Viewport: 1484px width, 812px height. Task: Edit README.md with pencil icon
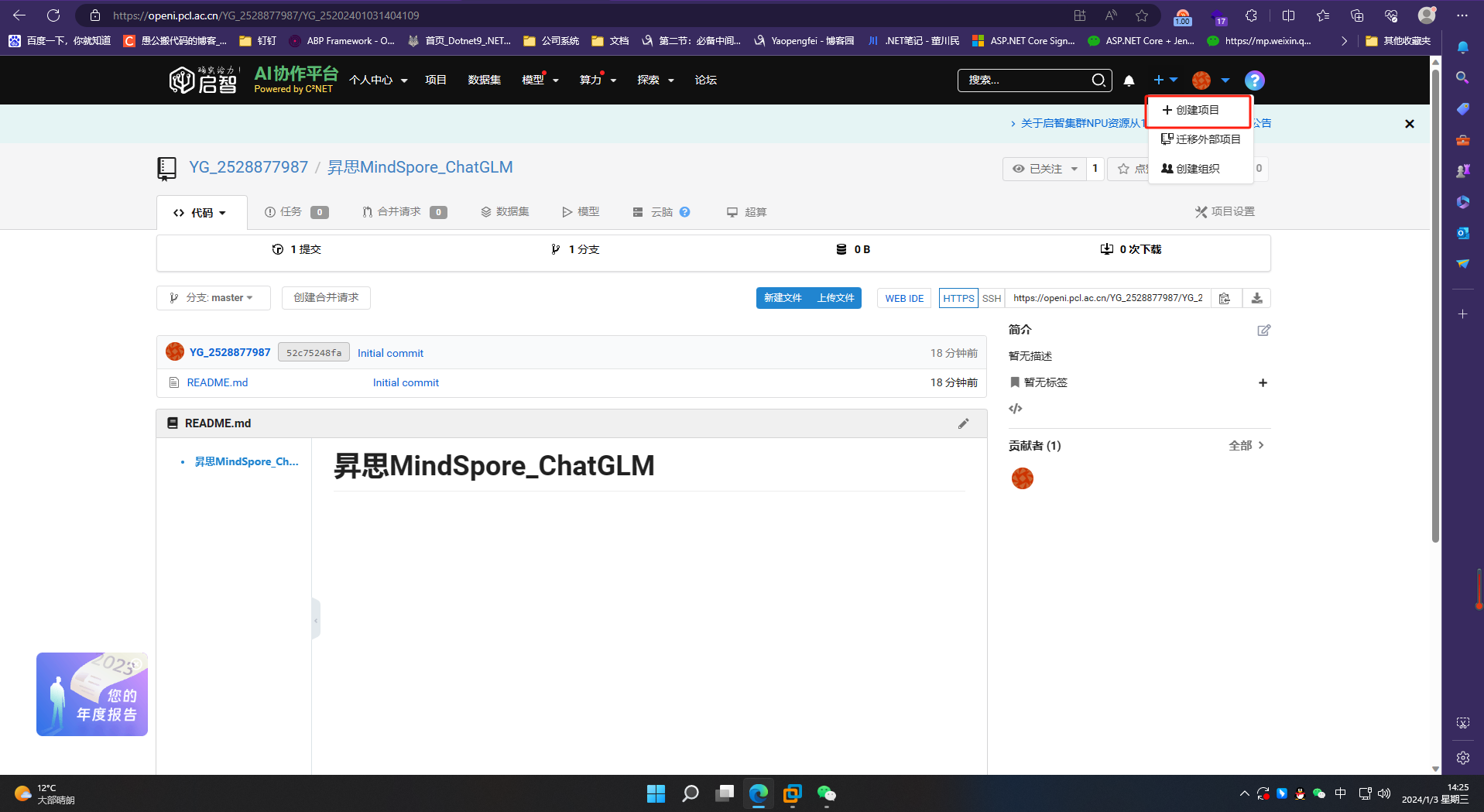tap(963, 423)
